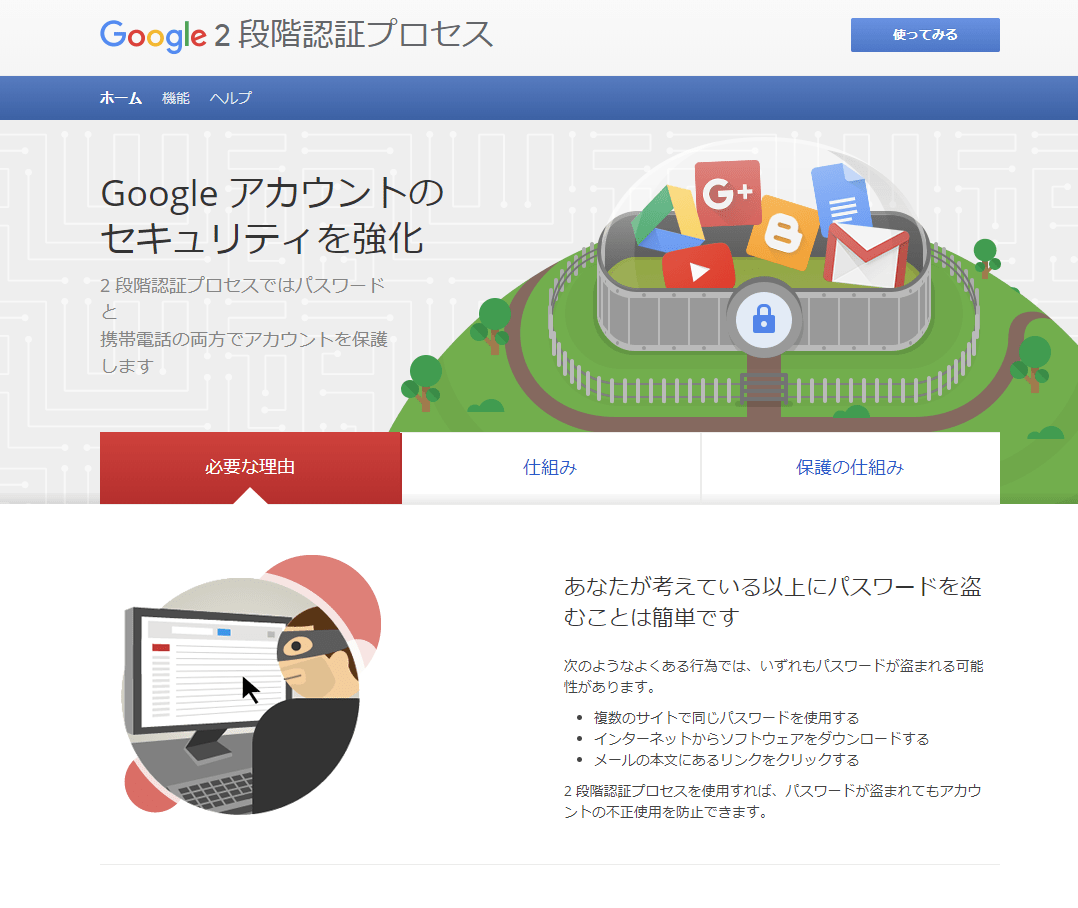Image resolution: width=1078 pixels, height=908 pixels.
Task: Click the 使ってみる button
Action: coord(925,35)
